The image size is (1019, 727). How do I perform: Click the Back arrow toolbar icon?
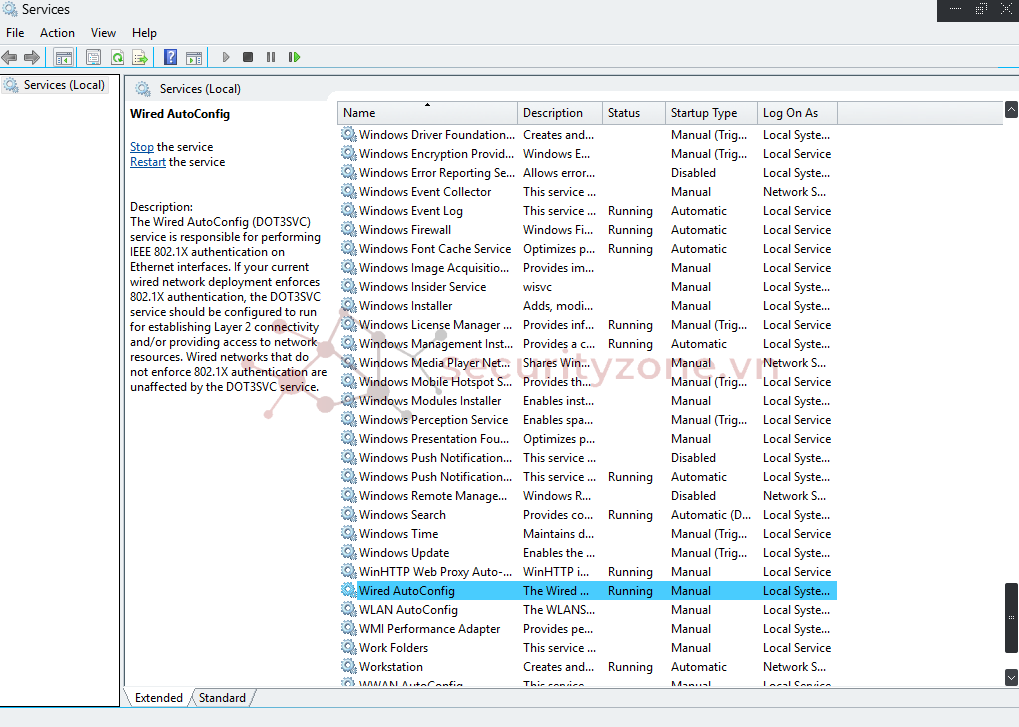pos(10,58)
